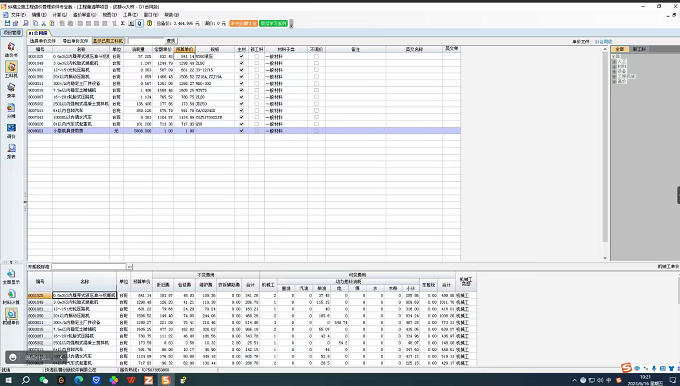The width and height of the screenshot is (680, 386).
Task: Expand the 设备 tree node
Action: point(615,71)
